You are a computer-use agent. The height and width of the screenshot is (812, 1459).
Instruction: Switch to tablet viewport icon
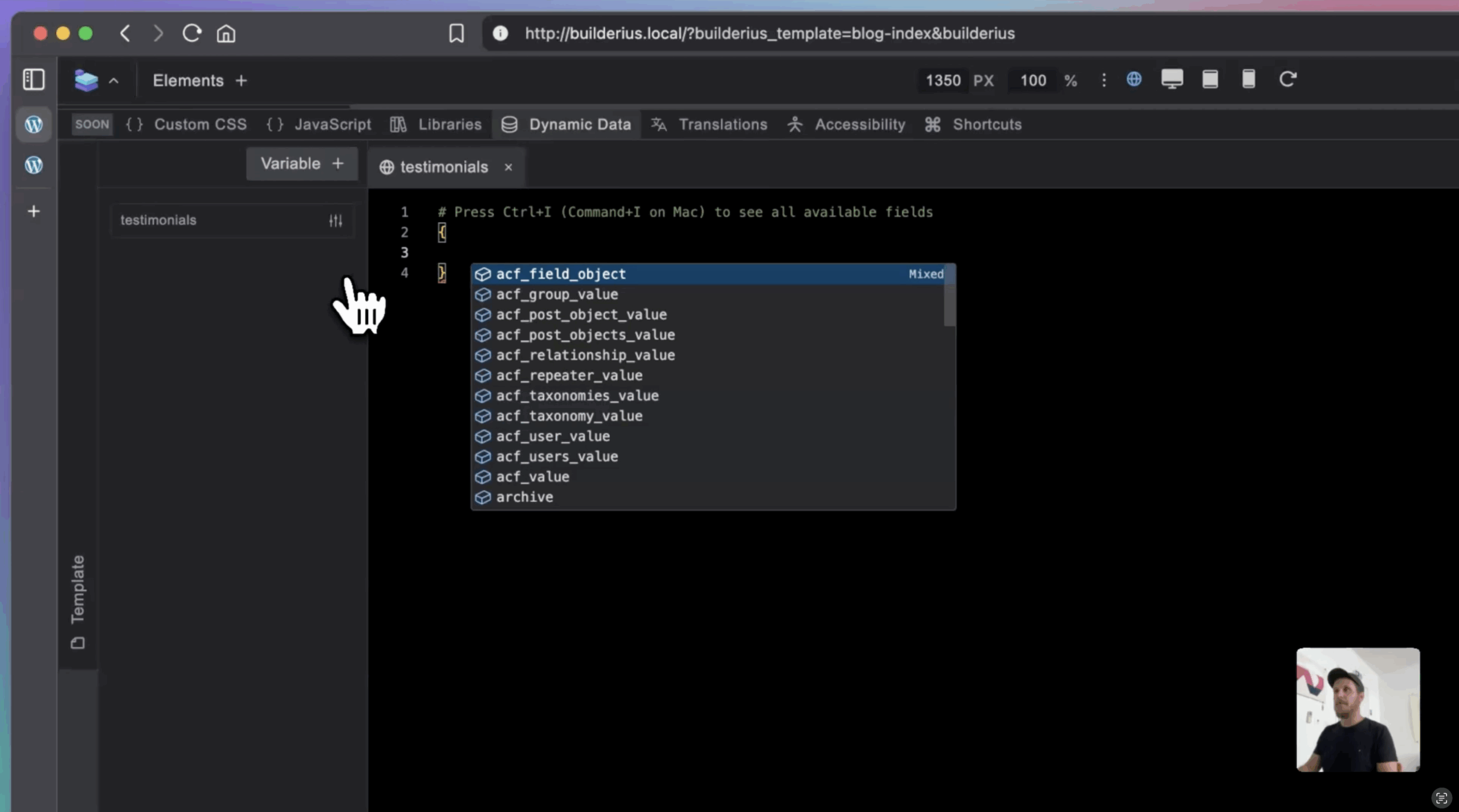tap(1210, 79)
